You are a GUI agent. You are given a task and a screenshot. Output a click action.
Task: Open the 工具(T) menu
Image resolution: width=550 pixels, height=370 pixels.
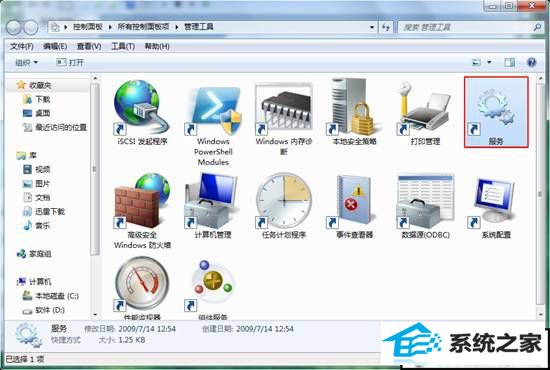(123, 46)
